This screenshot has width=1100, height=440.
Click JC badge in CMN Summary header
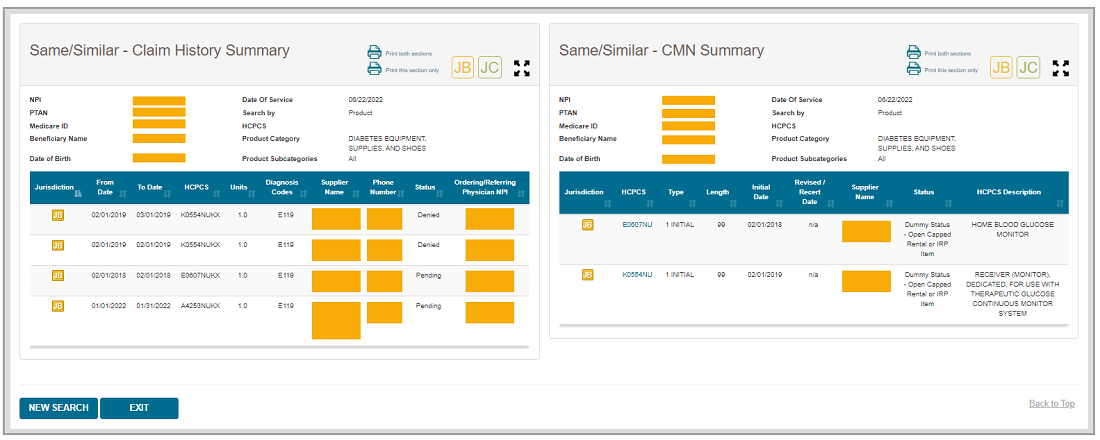(x=1028, y=67)
